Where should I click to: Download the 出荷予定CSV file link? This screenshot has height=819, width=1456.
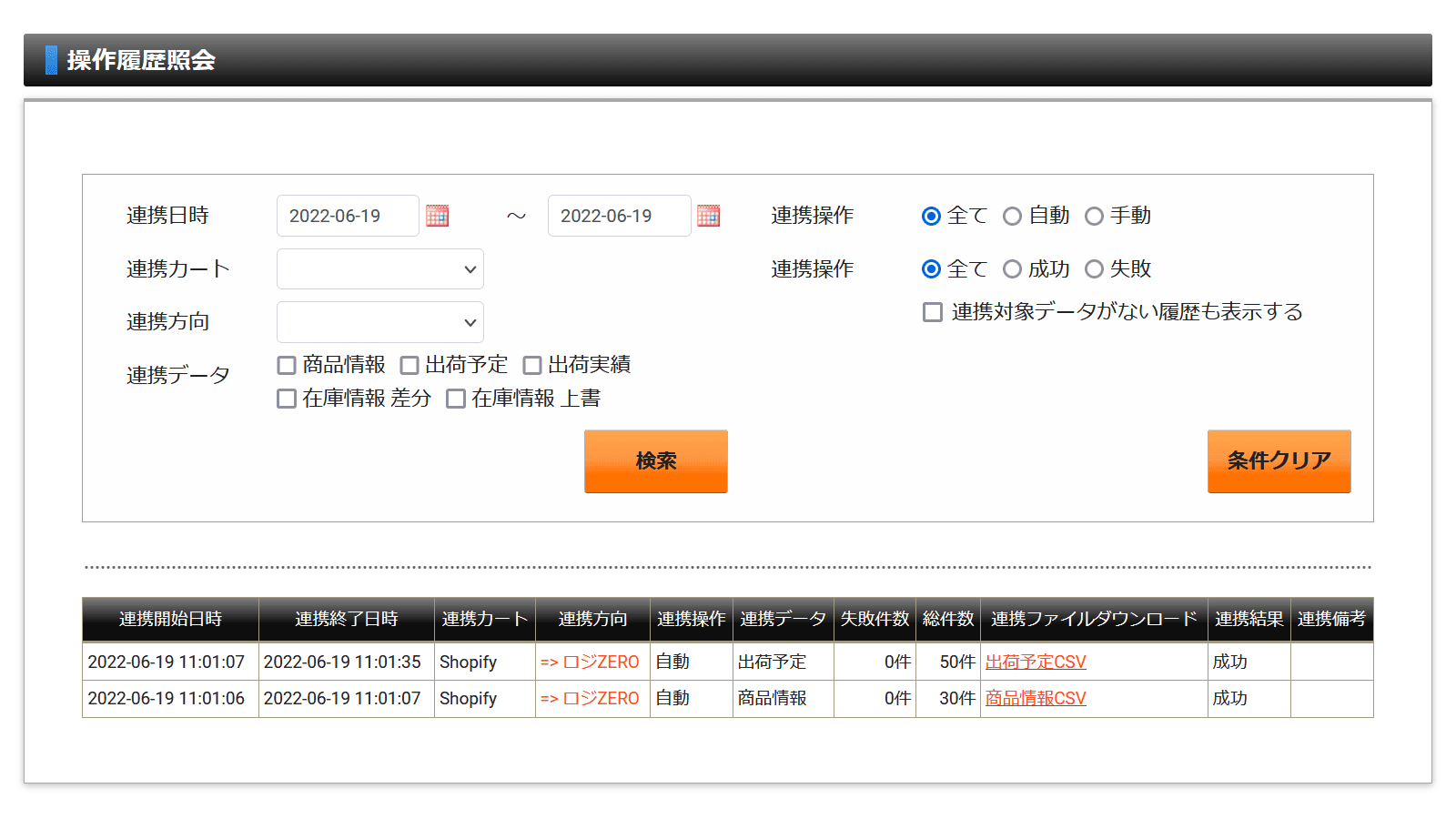coord(1036,662)
